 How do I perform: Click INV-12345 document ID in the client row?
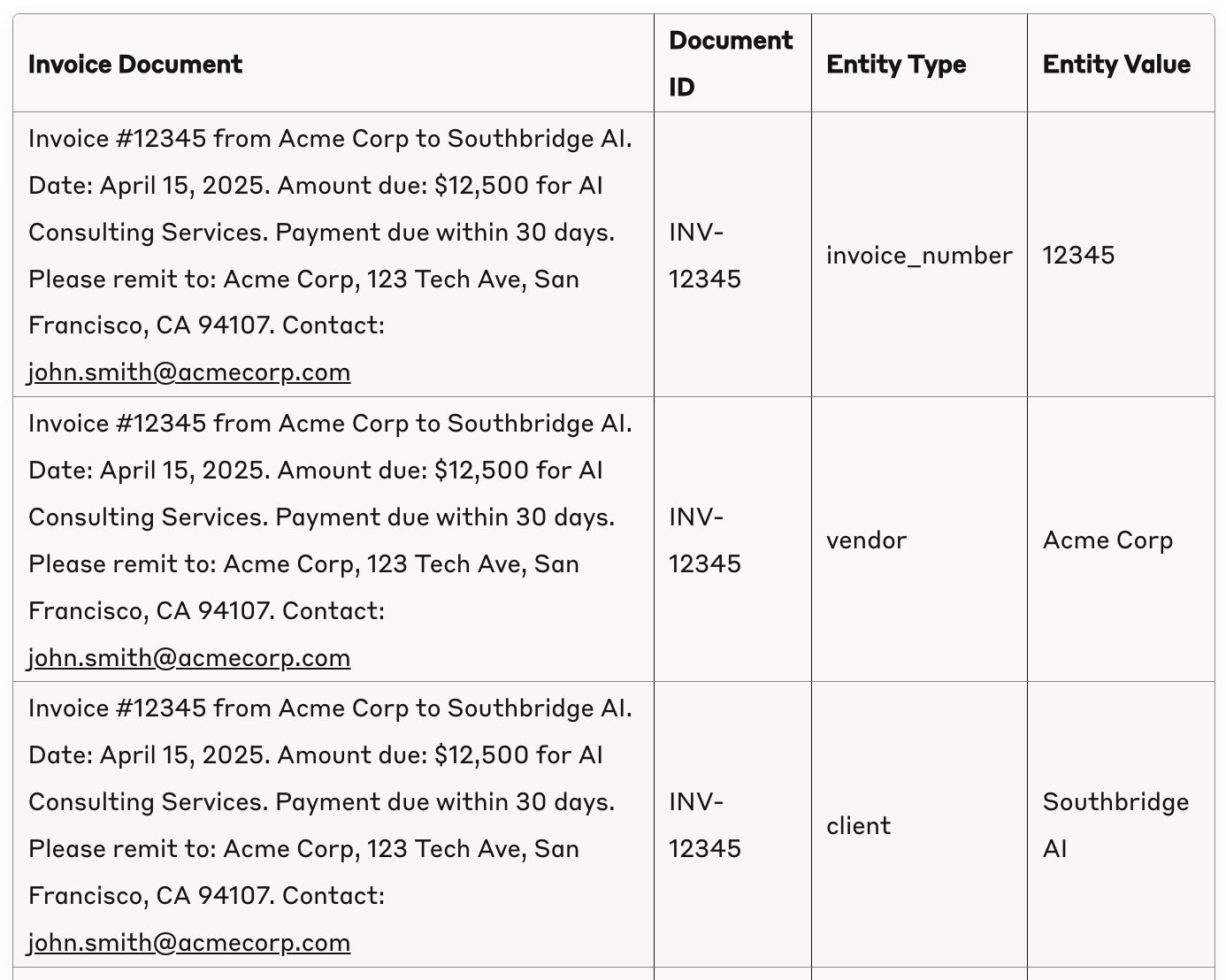705,825
